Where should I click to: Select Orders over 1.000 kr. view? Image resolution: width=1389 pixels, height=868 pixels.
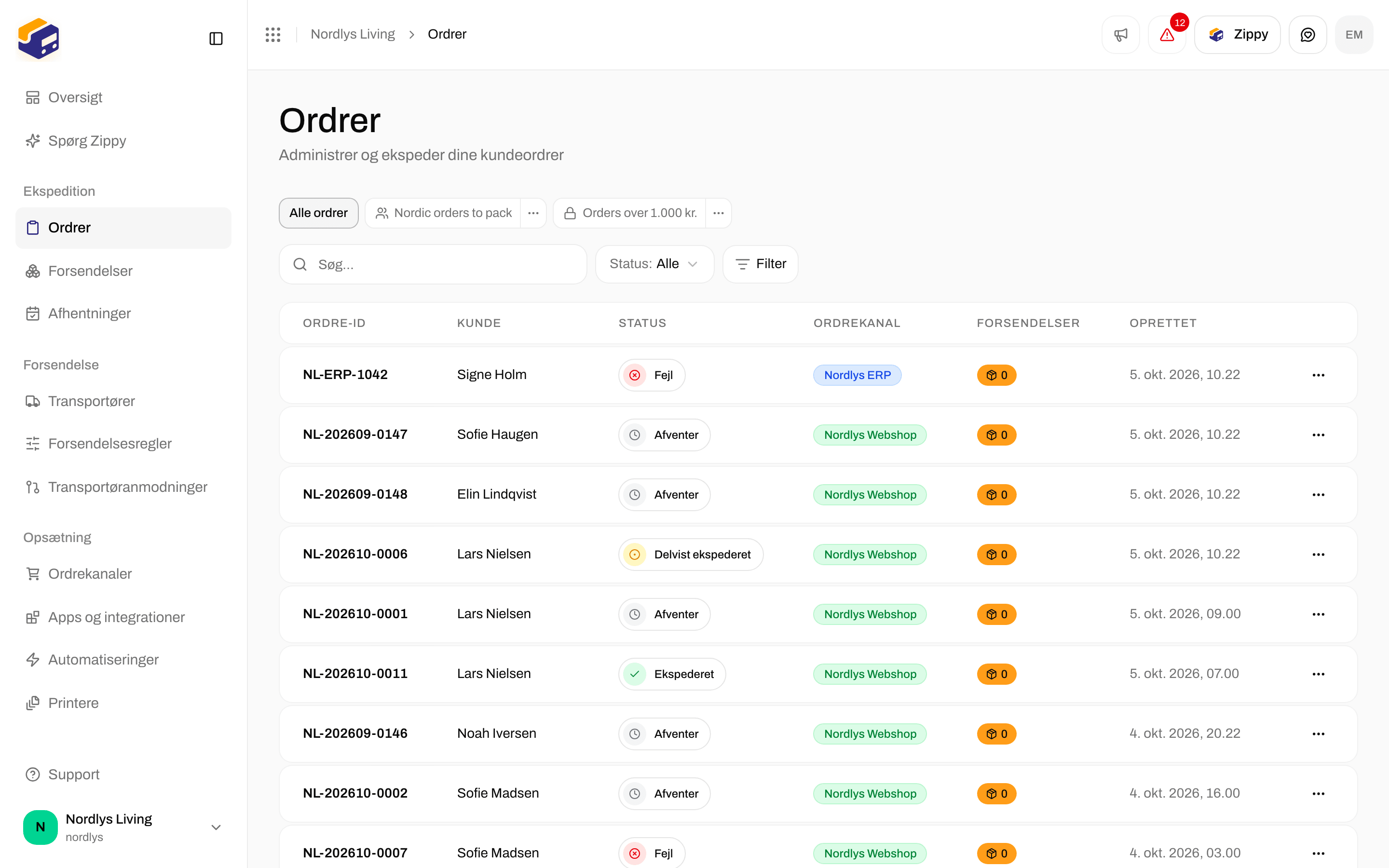630,213
